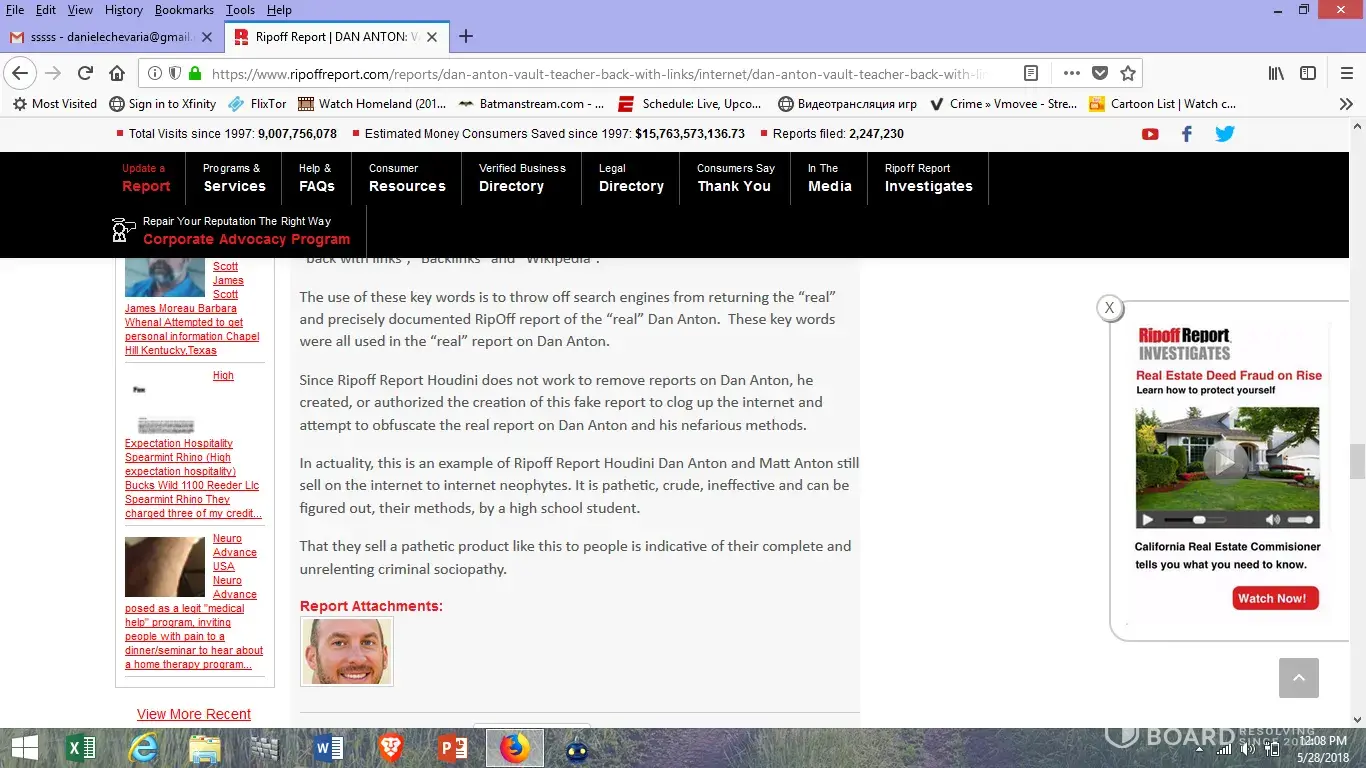Close the Ripoff Report tab
Screen dimensions: 1366x768
point(432,37)
